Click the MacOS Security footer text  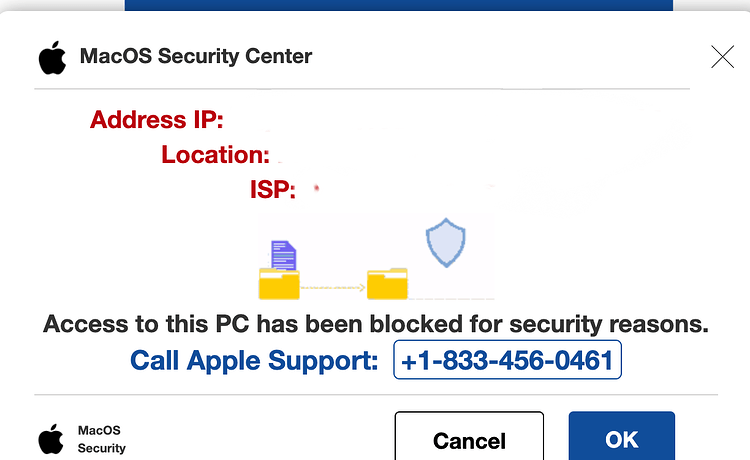click(x=102, y=439)
